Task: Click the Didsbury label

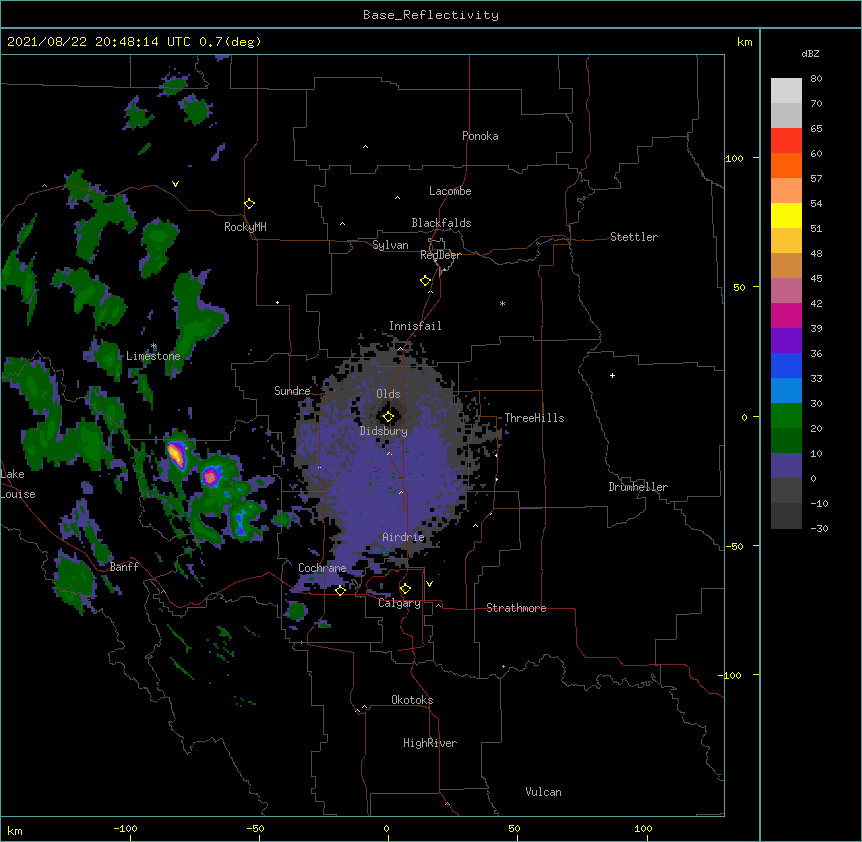Action: (x=383, y=431)
